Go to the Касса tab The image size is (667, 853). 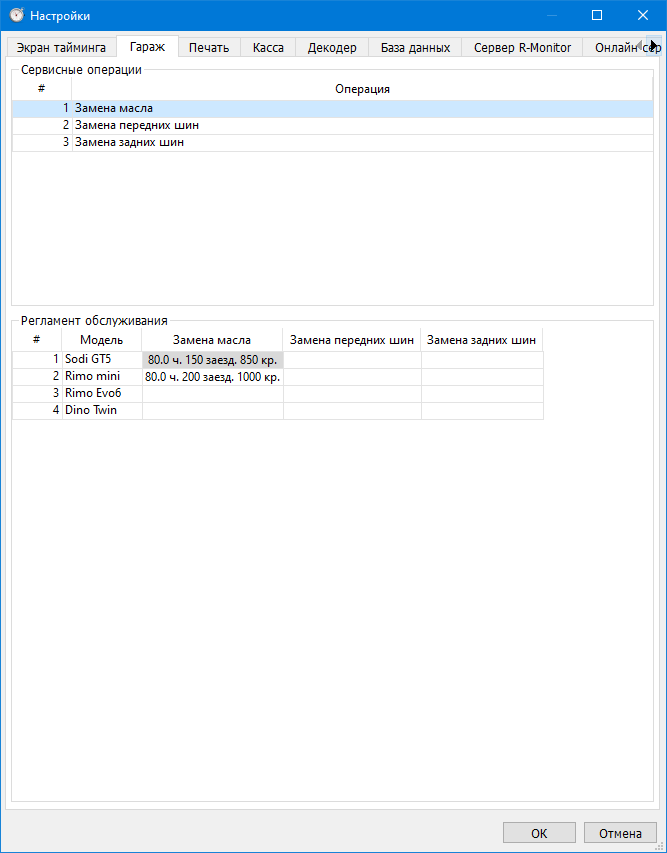[x=268, y=47]
